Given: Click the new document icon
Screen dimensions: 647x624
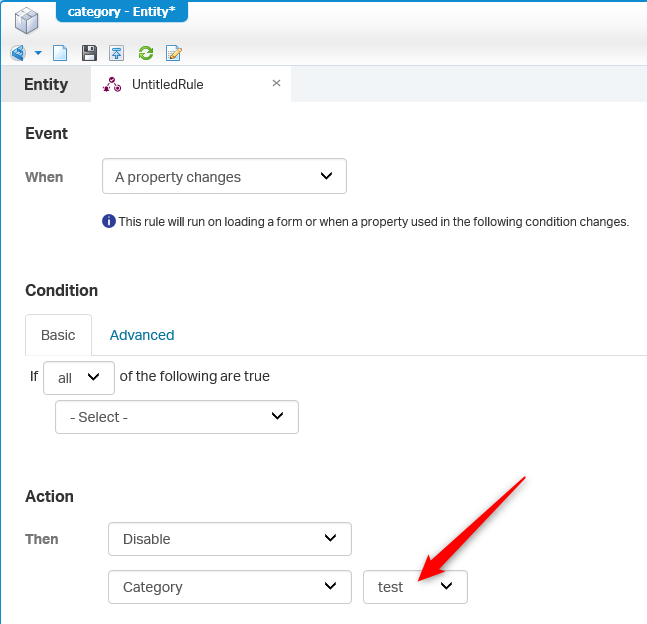Looking at the screenshot, I should coord(60,53).
